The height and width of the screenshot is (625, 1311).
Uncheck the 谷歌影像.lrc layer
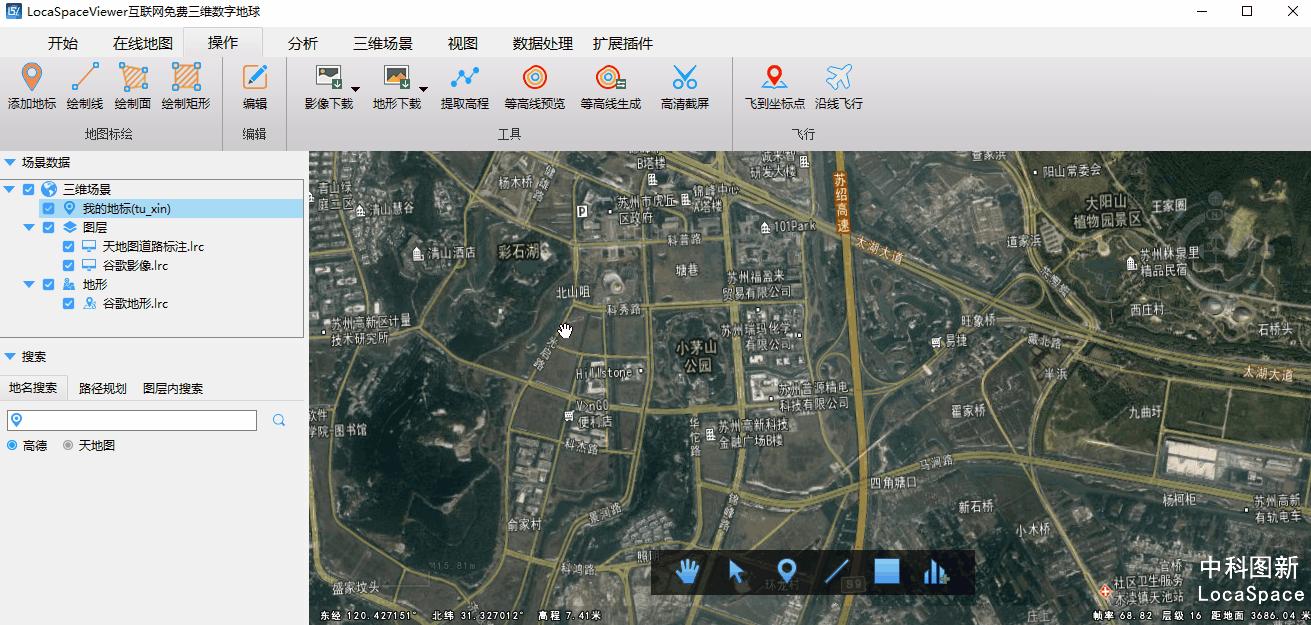point(67,265)
